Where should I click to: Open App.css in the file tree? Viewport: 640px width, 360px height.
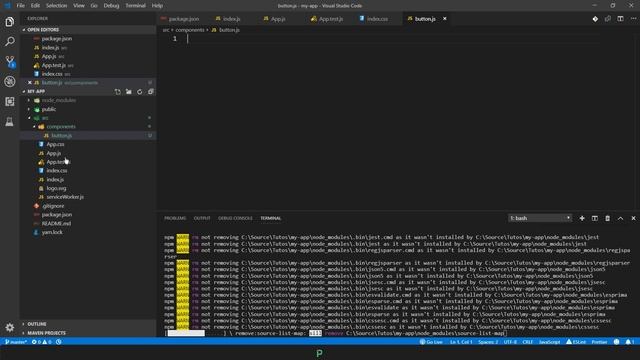(55, 144)
